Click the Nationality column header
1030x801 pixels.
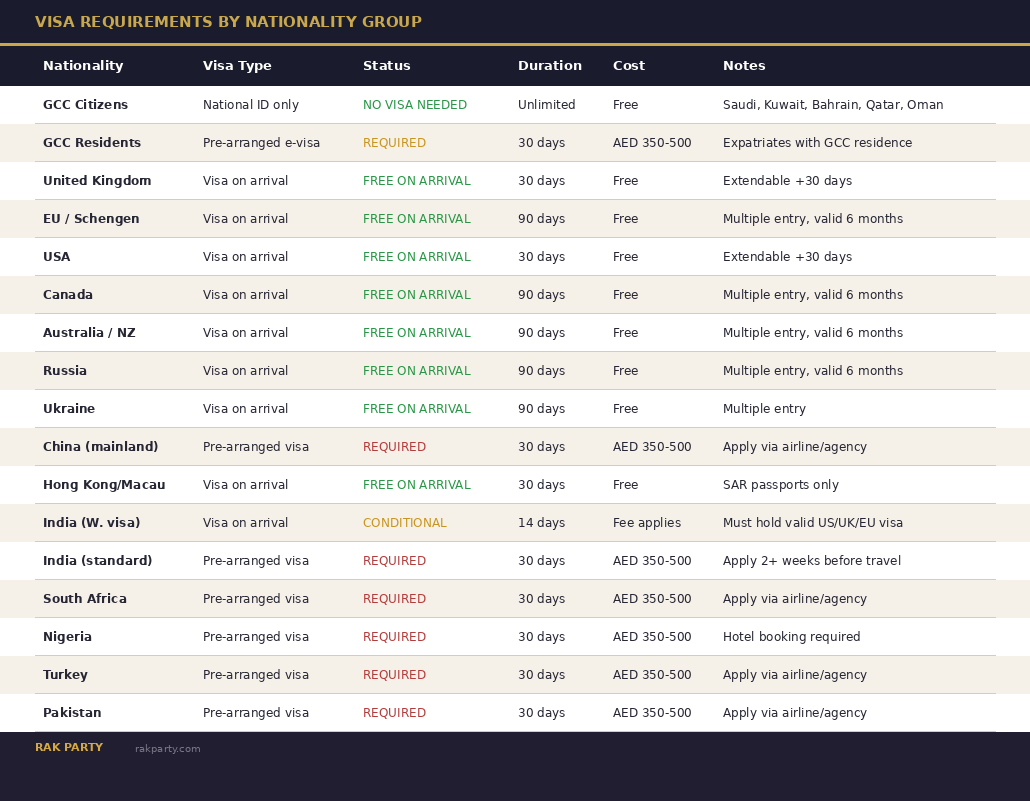(x=83, y=66)
